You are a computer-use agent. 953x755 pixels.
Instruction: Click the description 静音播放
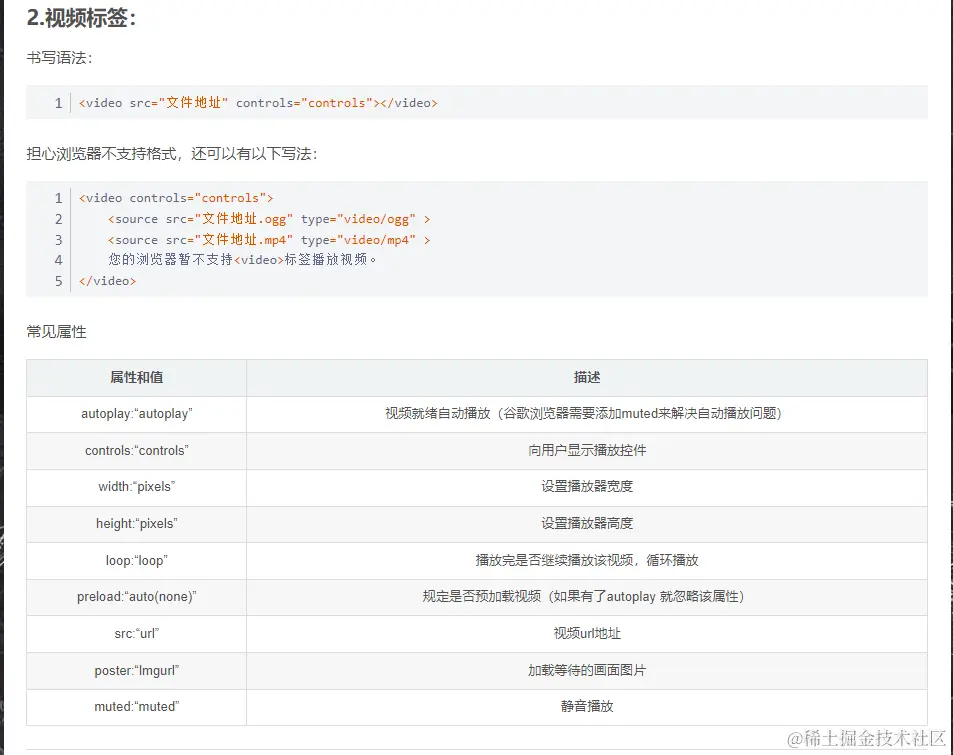pos(587,707)
